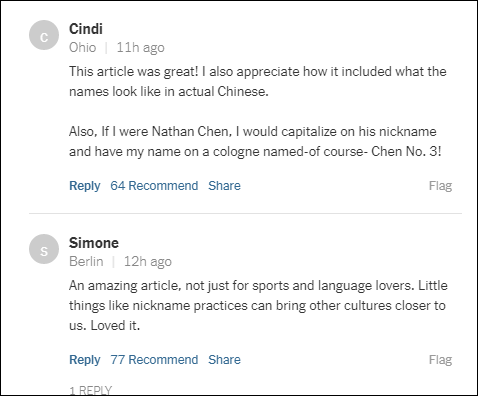This screenshot has width=478, height=396.
Task: Click Cindi's location 'Ohio'
Action: pos(83,48)
